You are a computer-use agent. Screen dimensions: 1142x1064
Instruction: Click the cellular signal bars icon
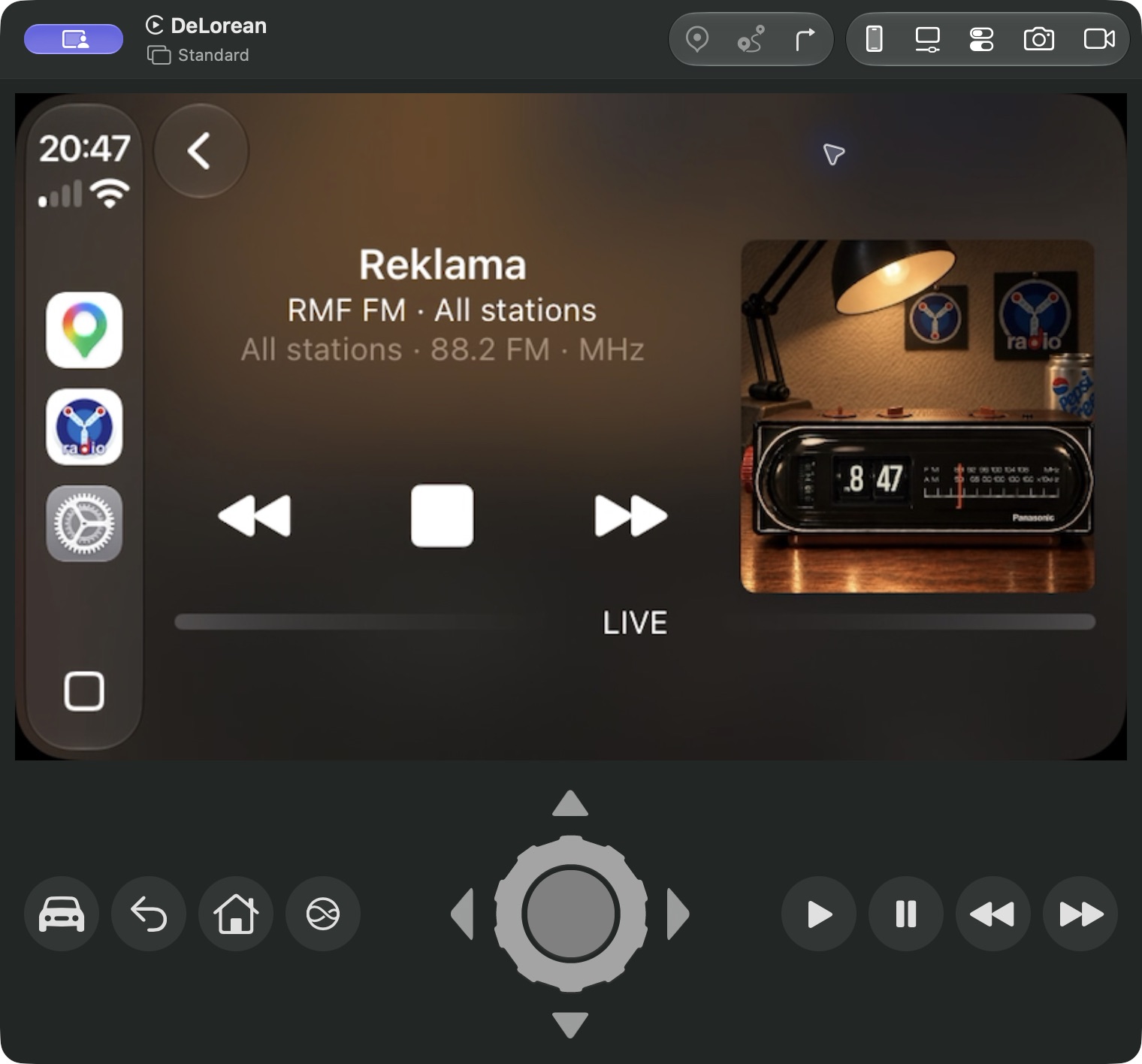60,194
